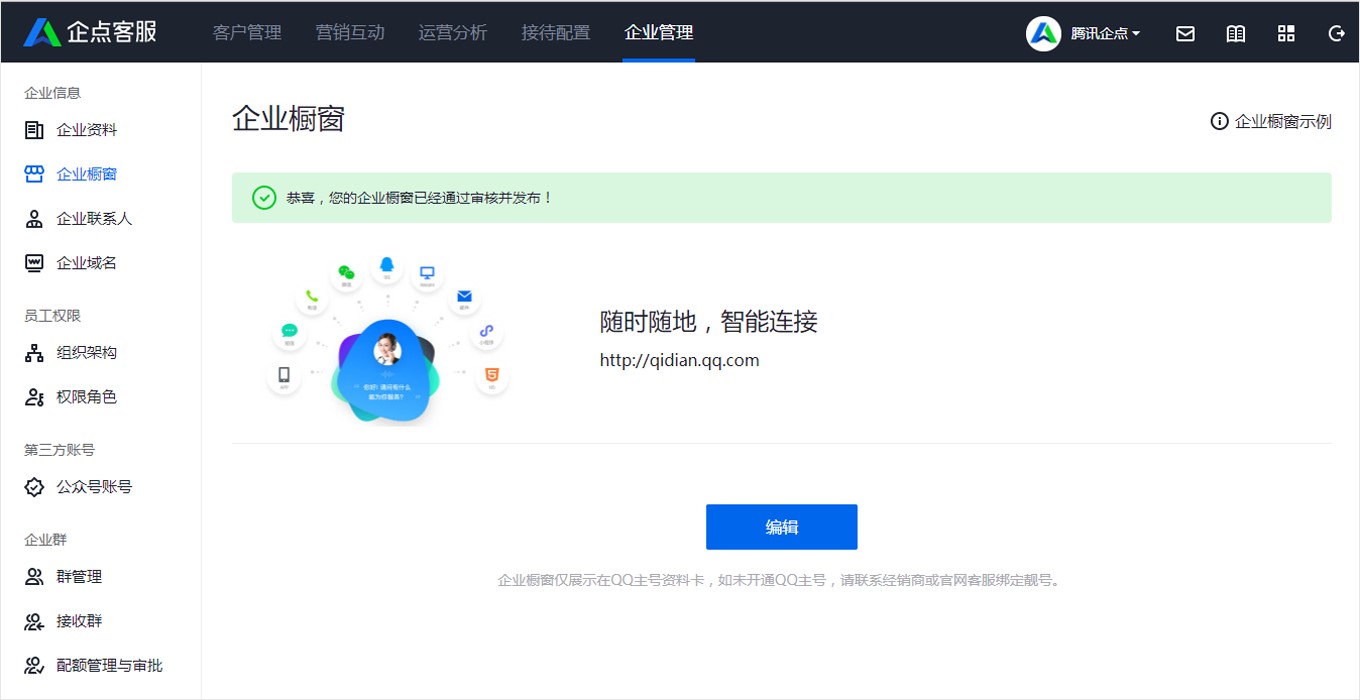View 企业橱窗示例 via the info link

pos(1271,121)
